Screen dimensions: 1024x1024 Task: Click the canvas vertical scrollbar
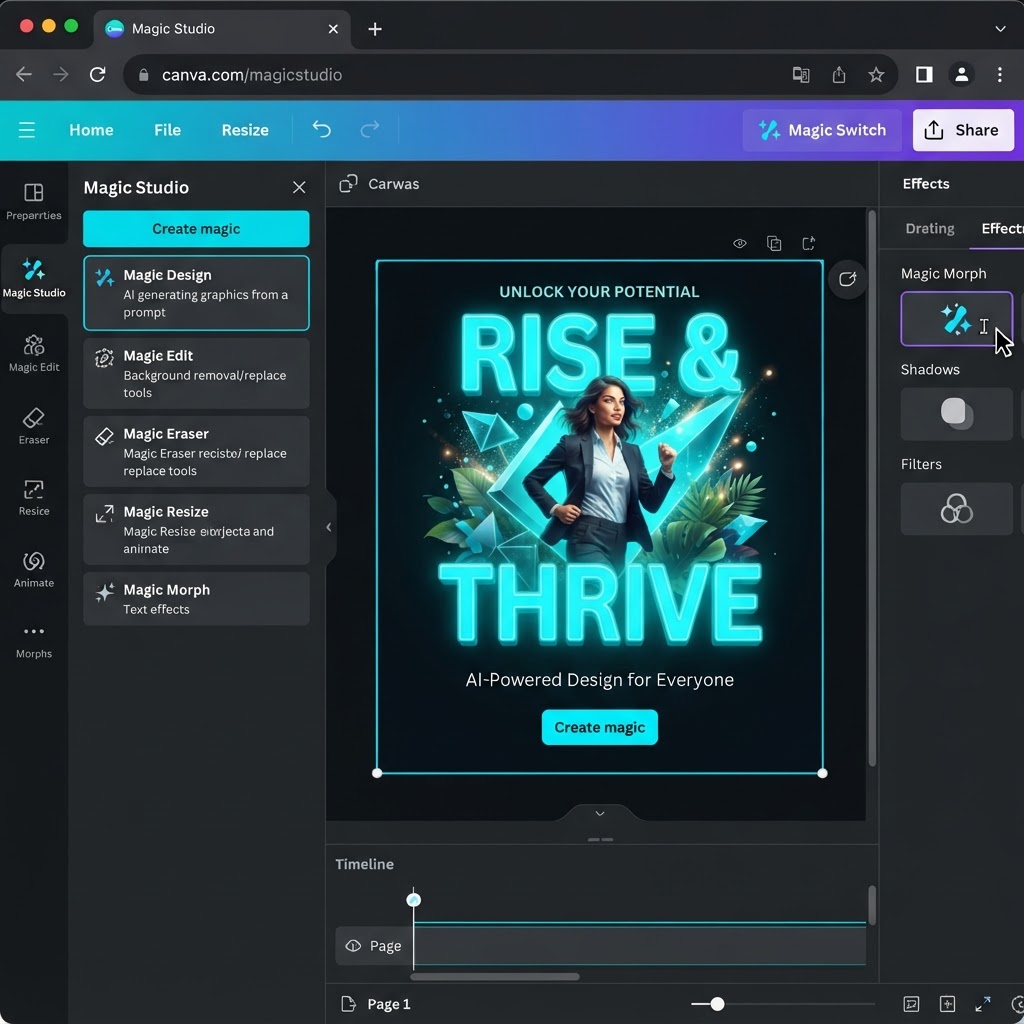pos(872,488)
